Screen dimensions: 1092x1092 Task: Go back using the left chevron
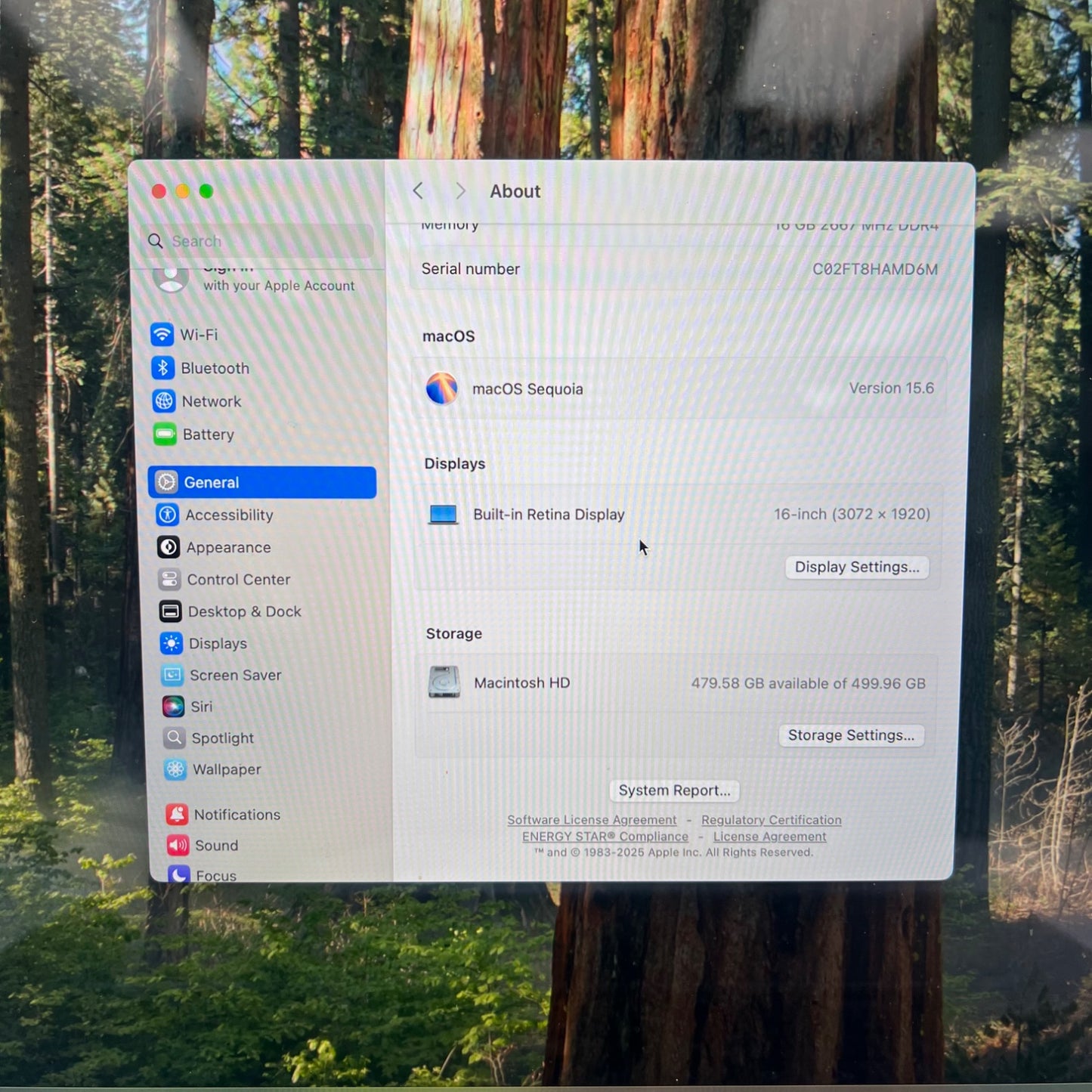418,190
